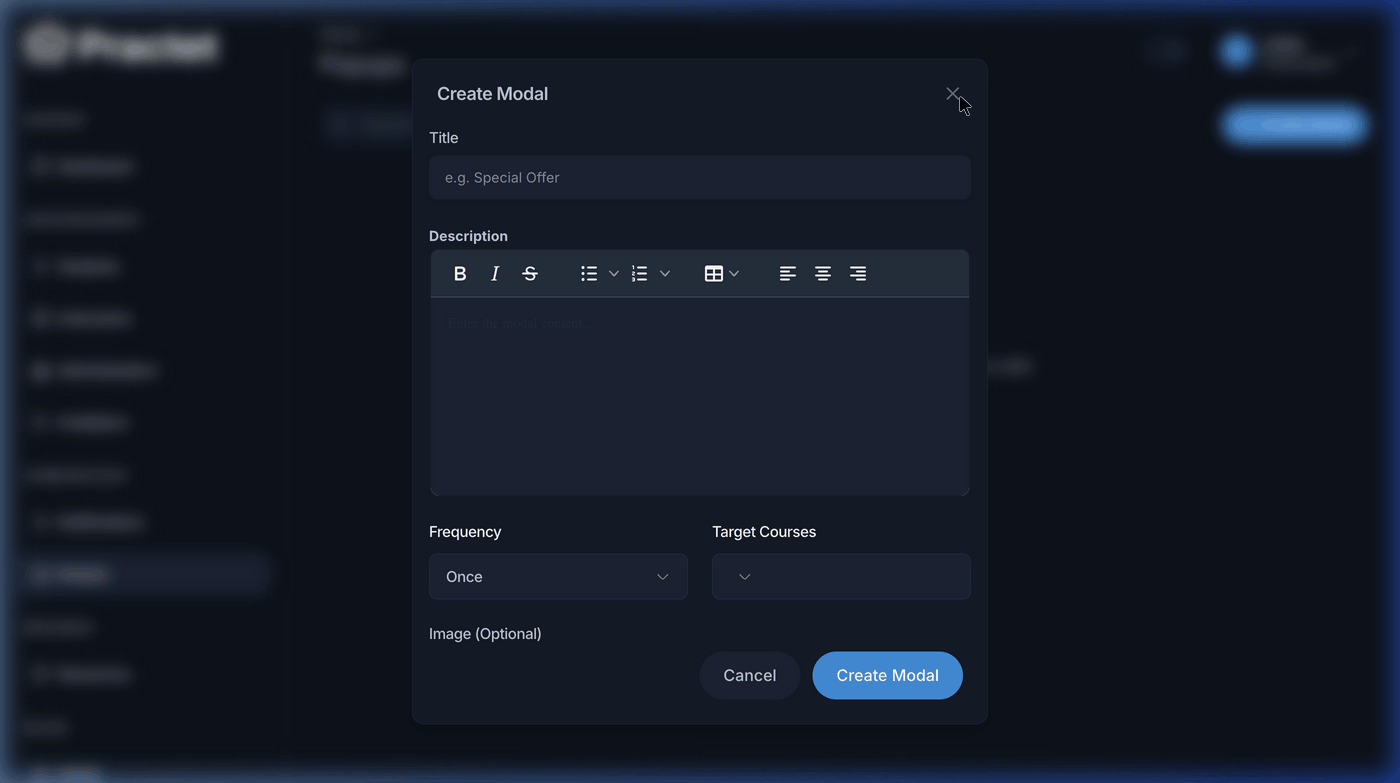
Task: Insert a table in description
Action: coord(714,273)
